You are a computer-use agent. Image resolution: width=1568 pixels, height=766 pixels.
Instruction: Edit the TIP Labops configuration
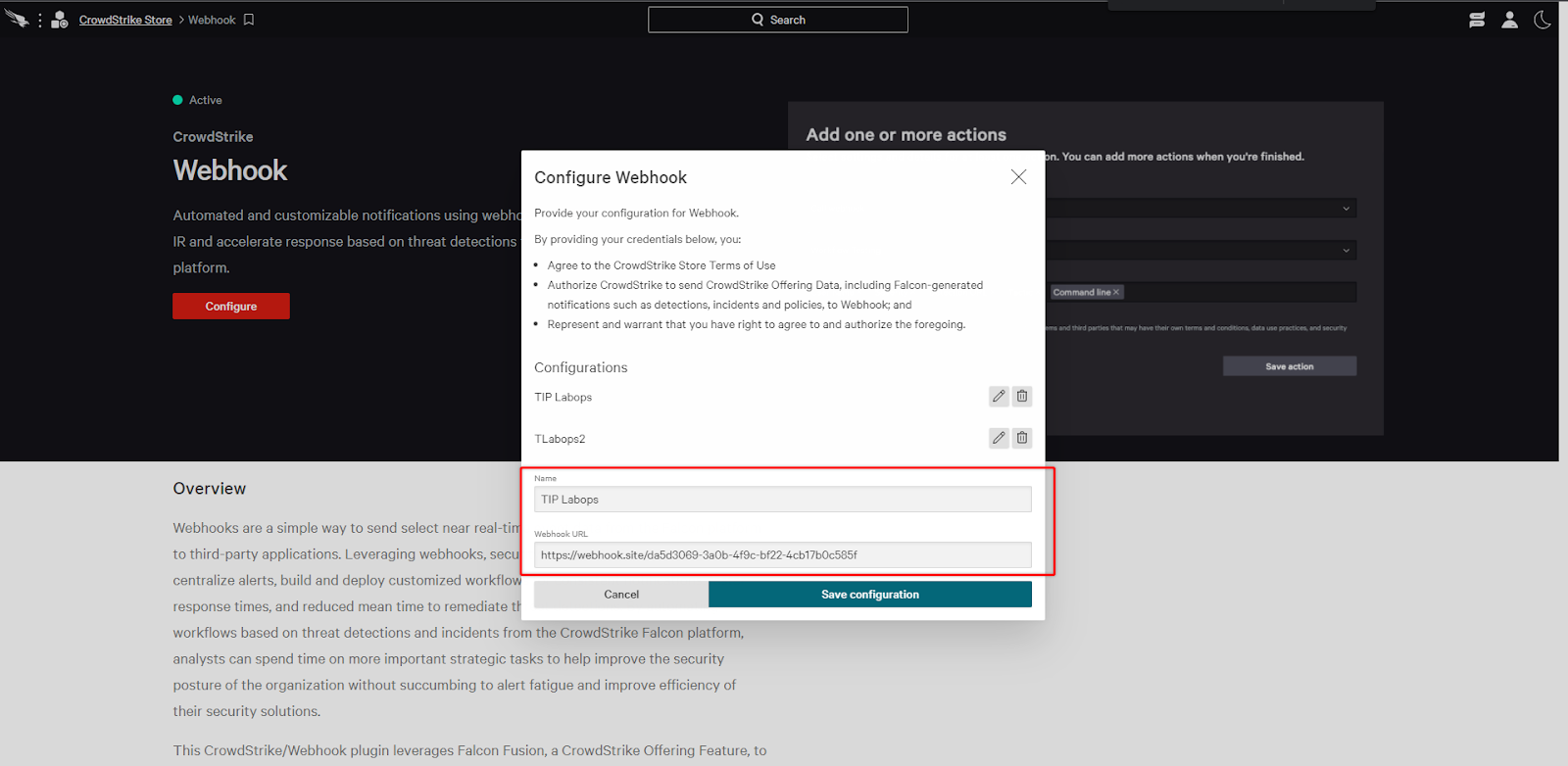999,396
